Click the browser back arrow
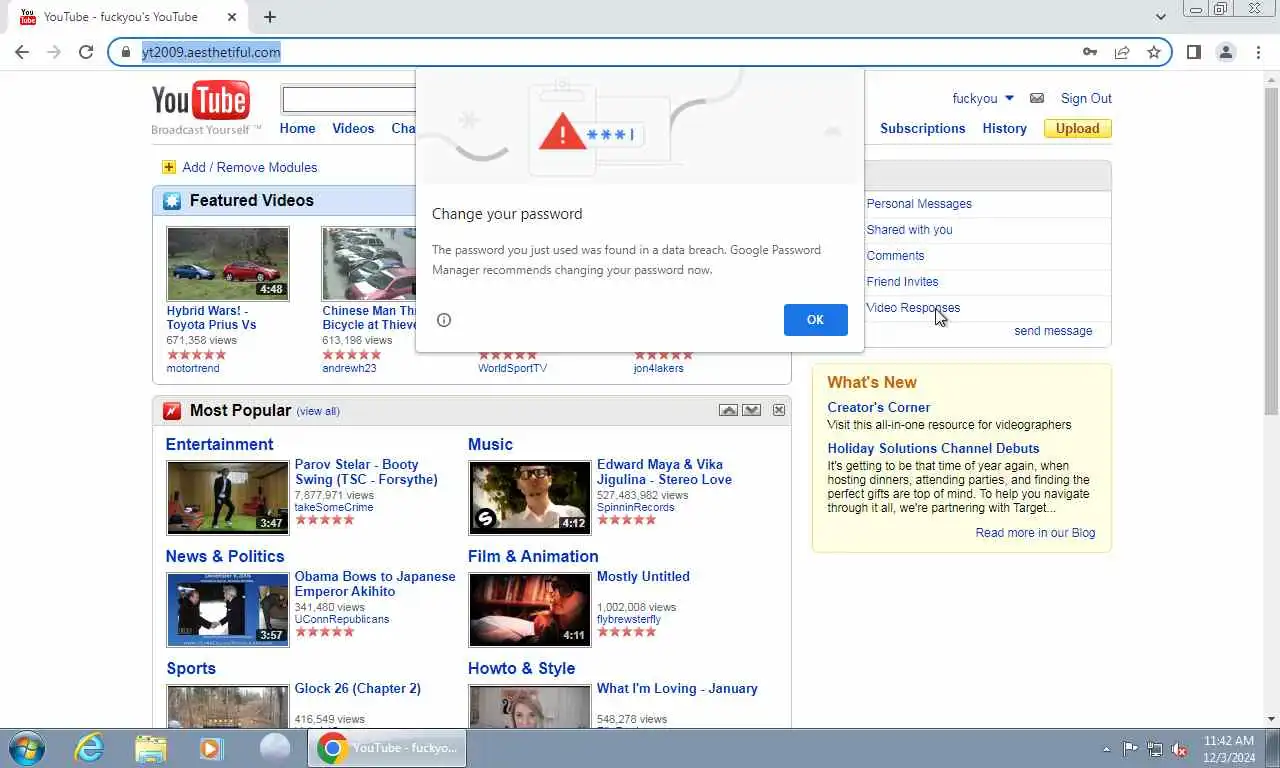This screenshot has width=1280, height=768. tap(22, 52)
